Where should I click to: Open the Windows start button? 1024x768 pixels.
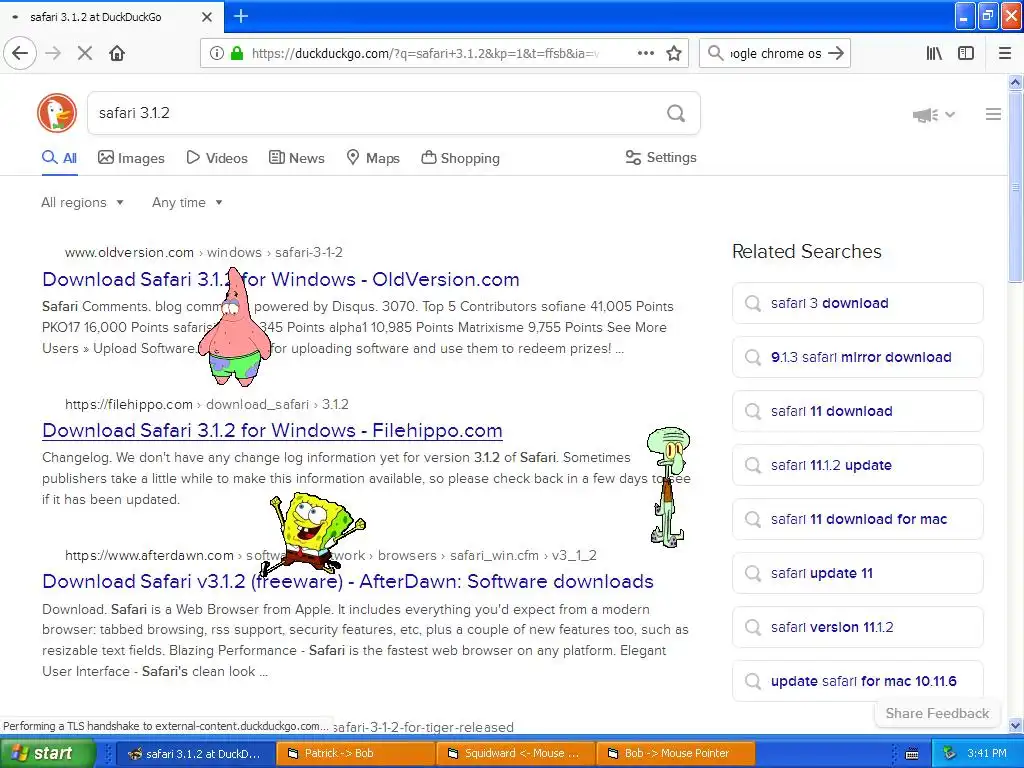click(x=47, y=754)
